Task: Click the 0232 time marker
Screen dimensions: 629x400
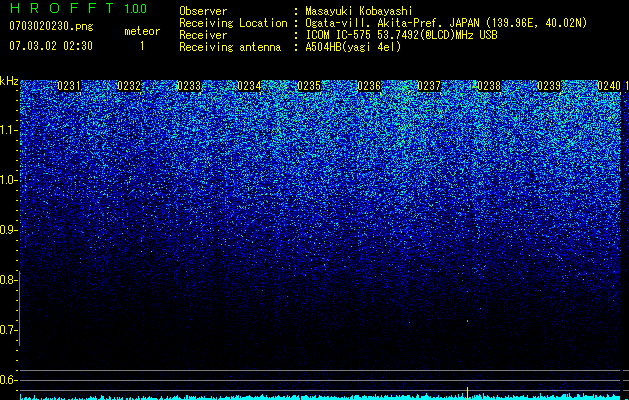Action: [x=129, y=86]
